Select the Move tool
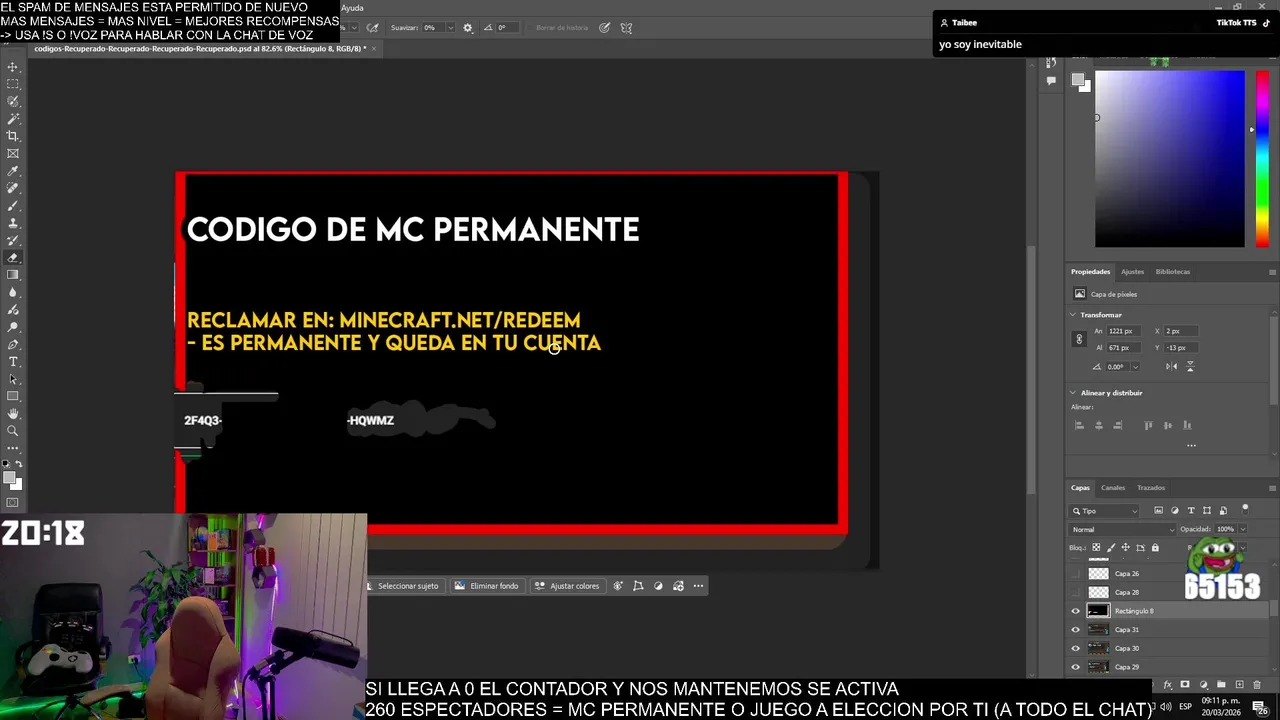Image resolution: width=1280 pixels, height=720 pixels. [x=13, y=67]
